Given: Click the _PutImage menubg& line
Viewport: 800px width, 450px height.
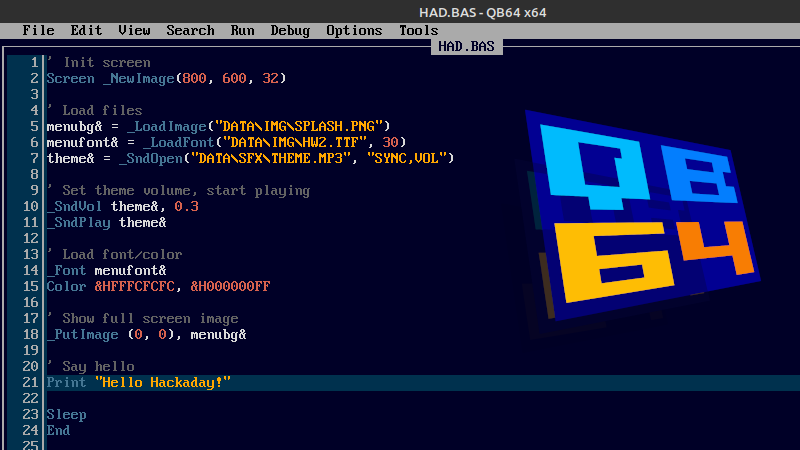Looking at the screenshot, I should point(146,335).
